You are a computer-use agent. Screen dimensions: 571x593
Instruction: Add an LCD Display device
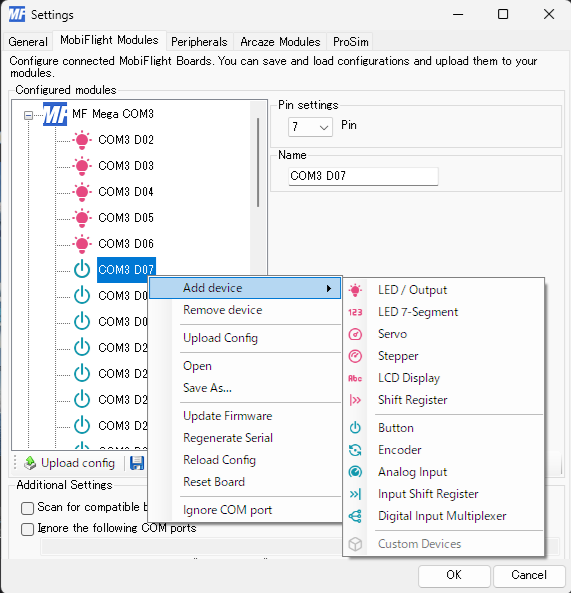coord(444,378)
